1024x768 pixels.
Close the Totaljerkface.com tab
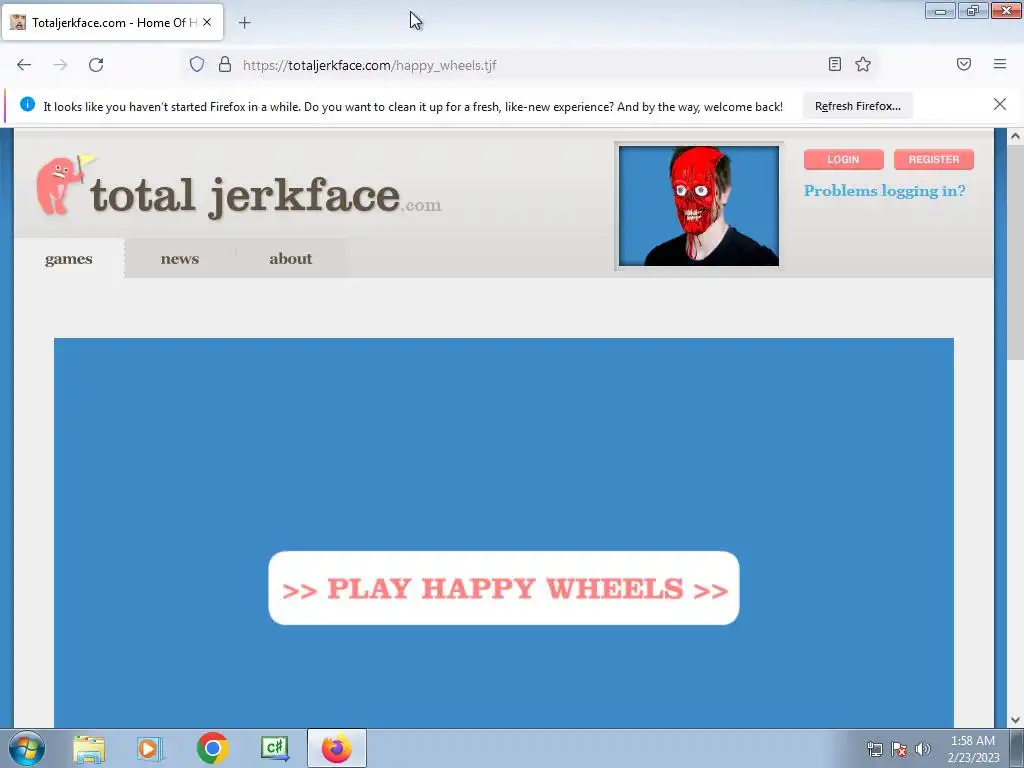[207, 22]
